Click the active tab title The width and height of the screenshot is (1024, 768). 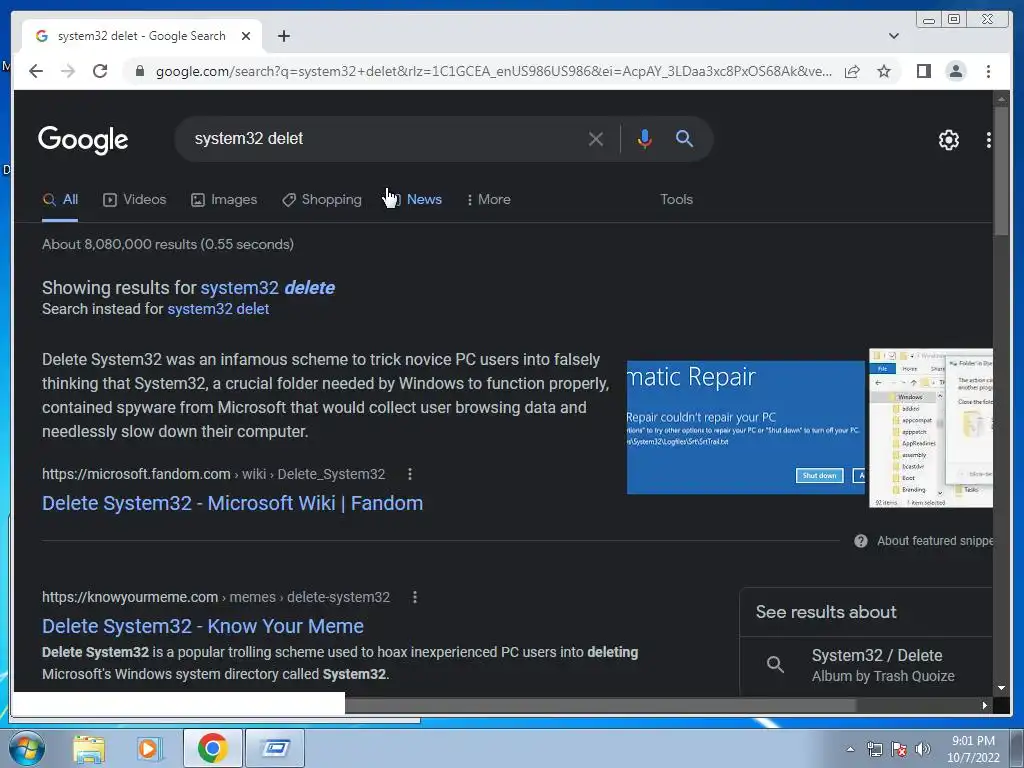[141, 36]
